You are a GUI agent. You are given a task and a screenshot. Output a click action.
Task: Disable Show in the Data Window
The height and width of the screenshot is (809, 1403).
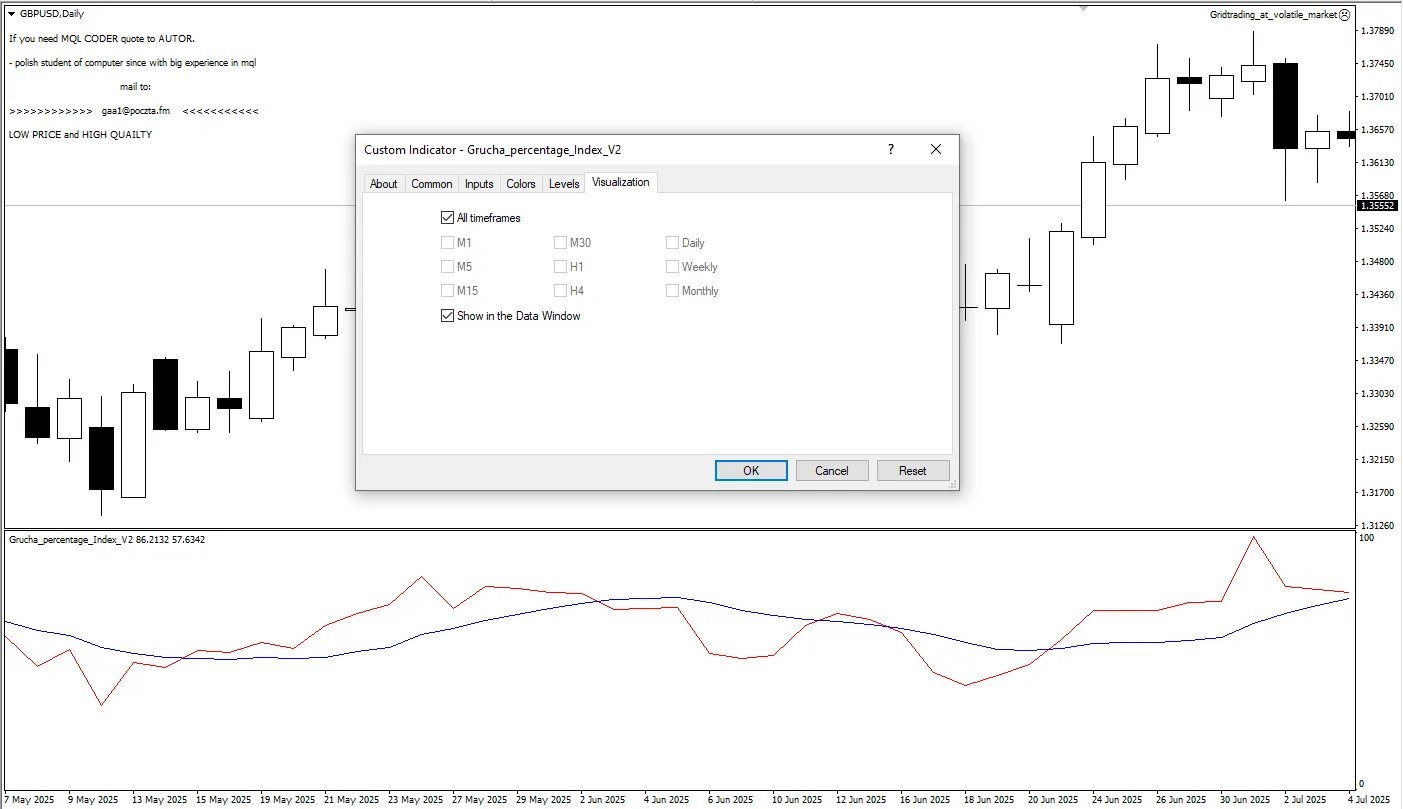(x=447, y=316)
